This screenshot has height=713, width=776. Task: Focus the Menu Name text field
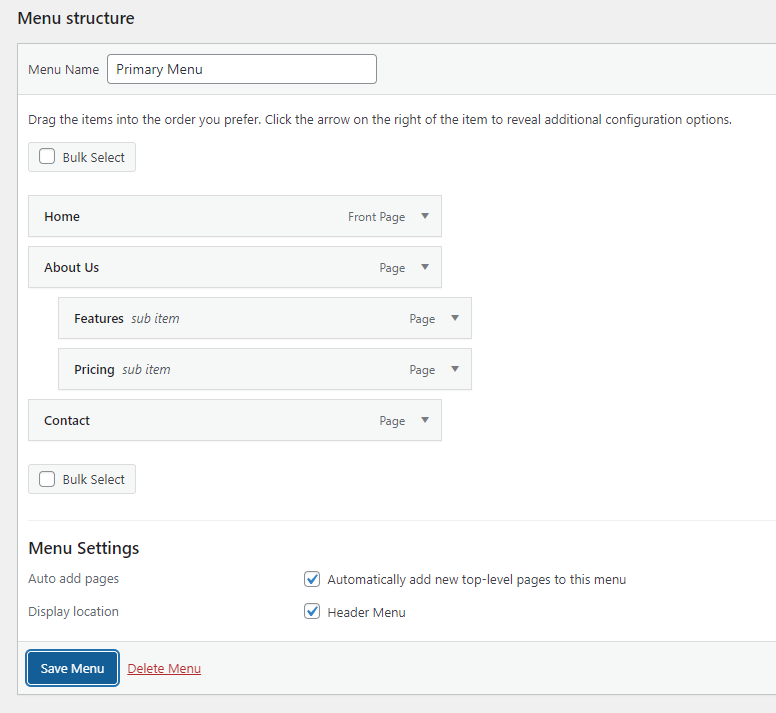click(241, 69)
